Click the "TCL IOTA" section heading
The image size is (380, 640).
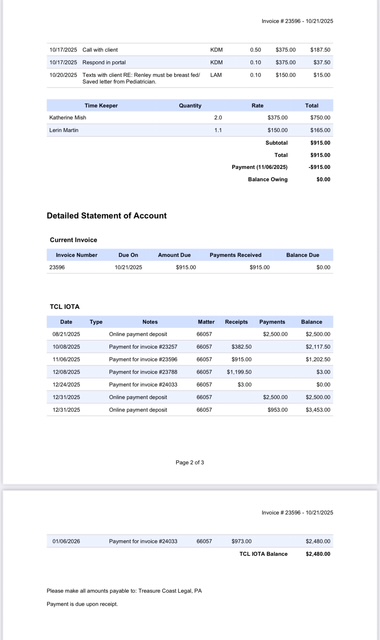click(64, 307)
